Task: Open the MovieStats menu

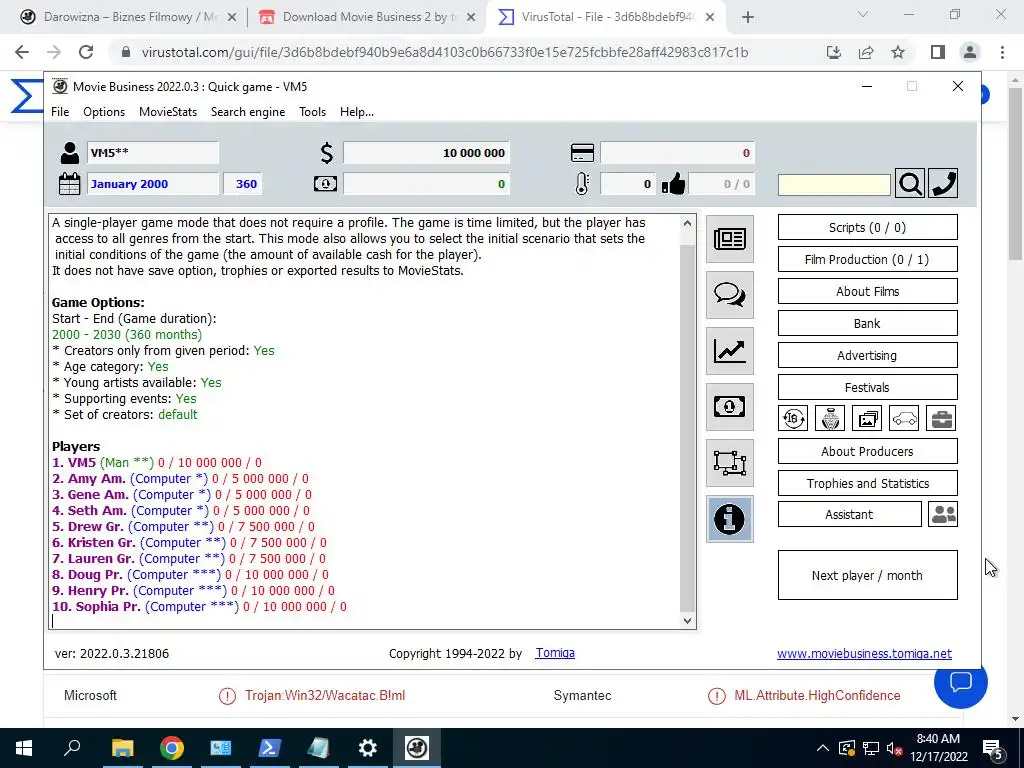Action: 168,112
